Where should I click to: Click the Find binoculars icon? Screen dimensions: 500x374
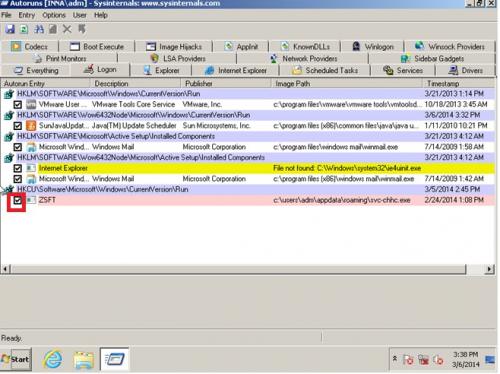39,29
